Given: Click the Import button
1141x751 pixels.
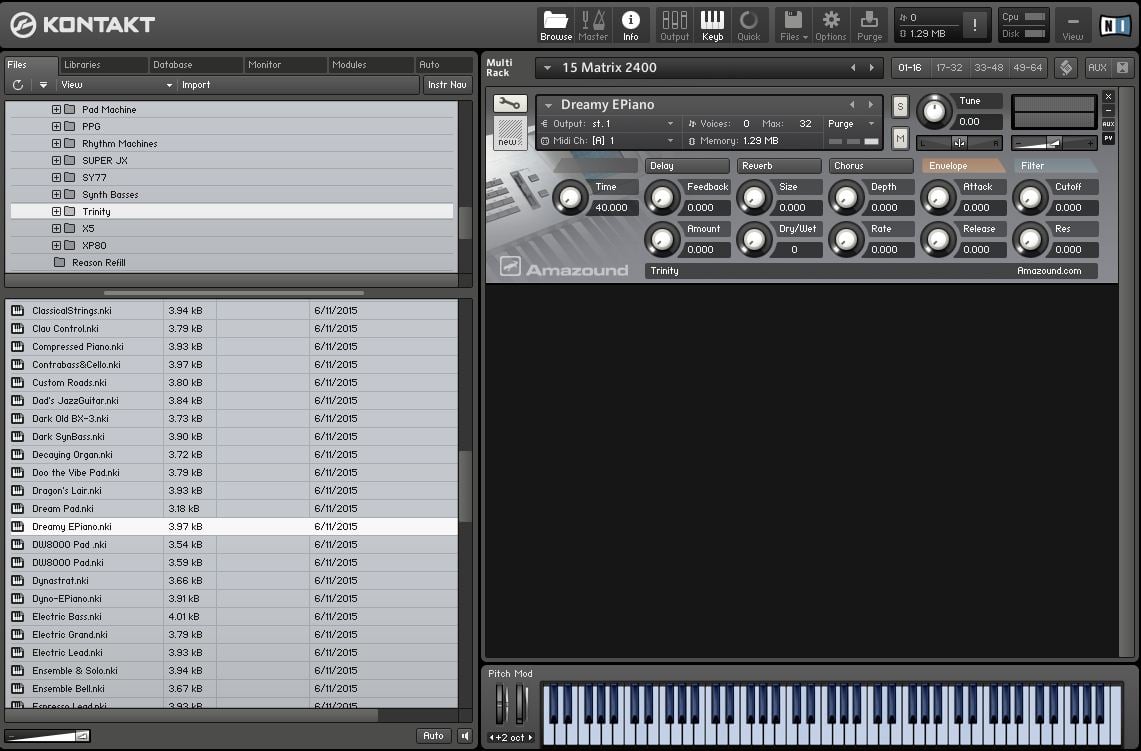Looking at the screenshot, I should click(196, 85).
